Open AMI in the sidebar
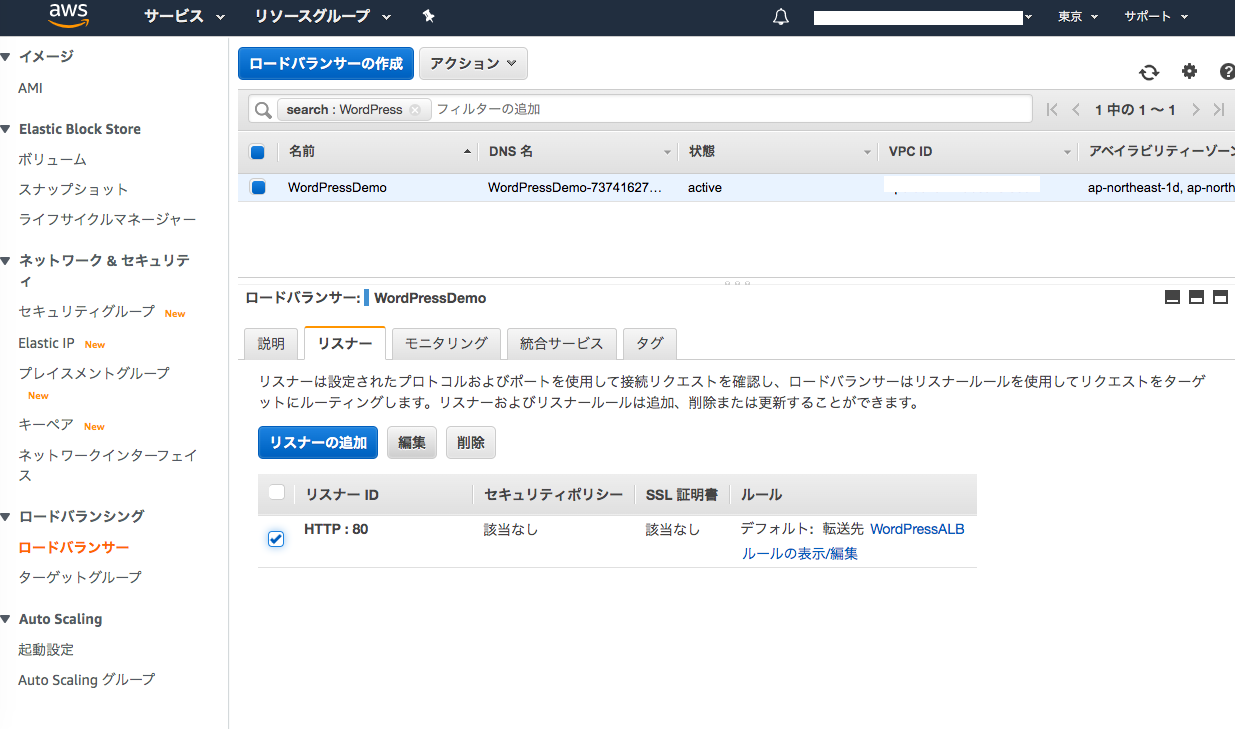The width and height of the screenshot is (1235, 729). point(30,88)
